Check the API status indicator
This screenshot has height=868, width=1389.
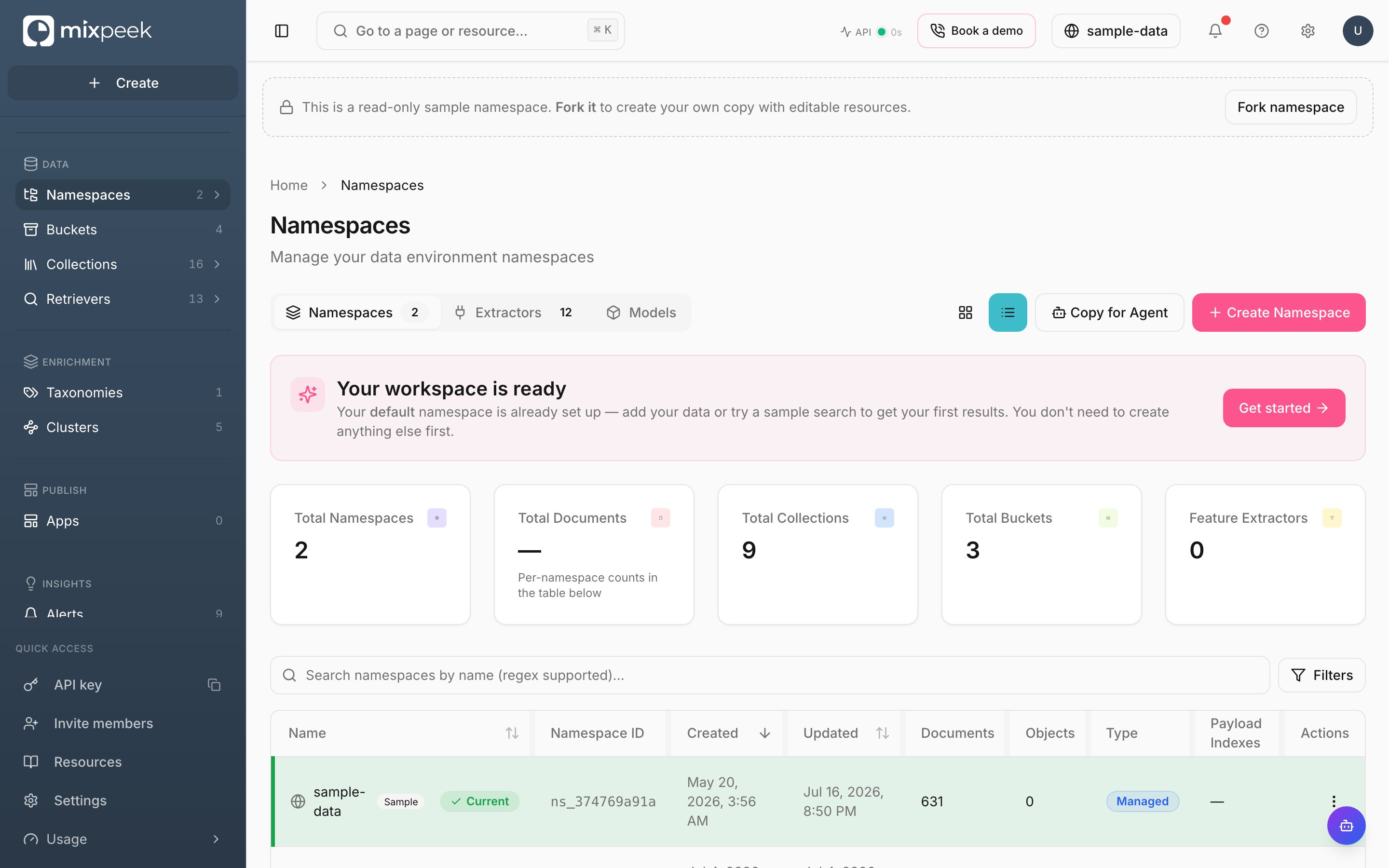[871, 31]
